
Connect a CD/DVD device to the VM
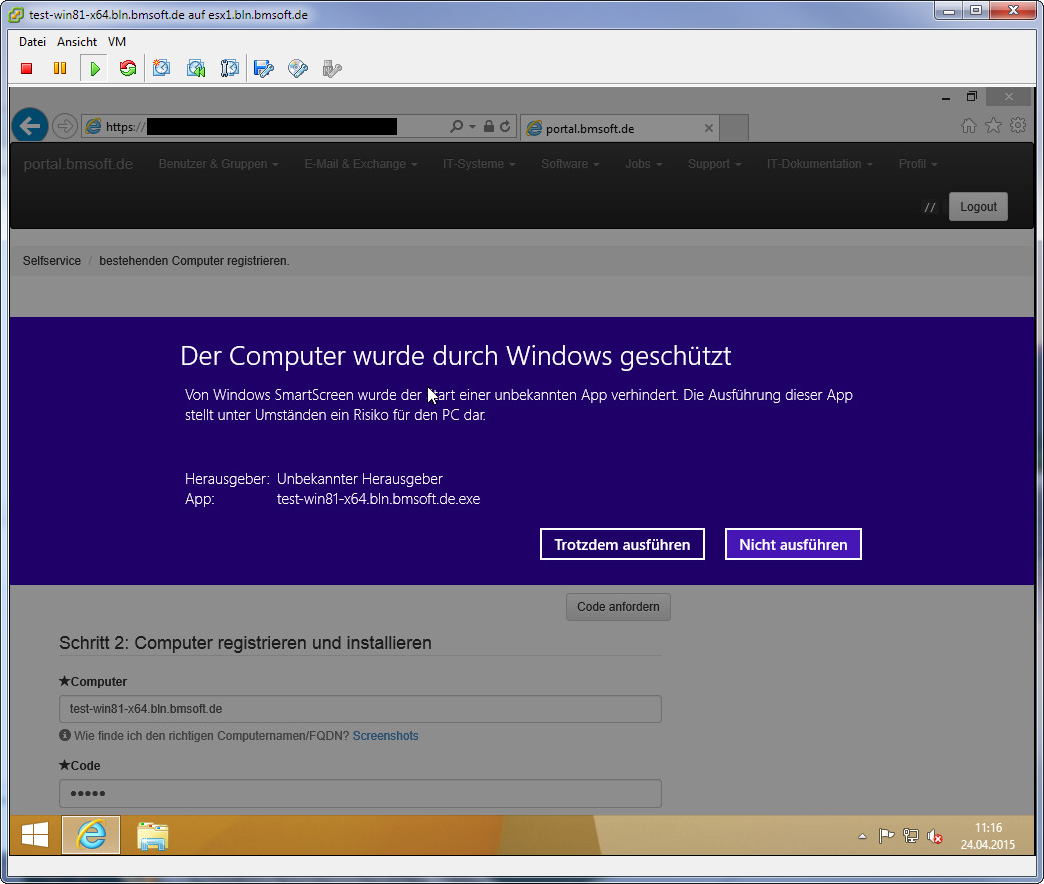298,69
